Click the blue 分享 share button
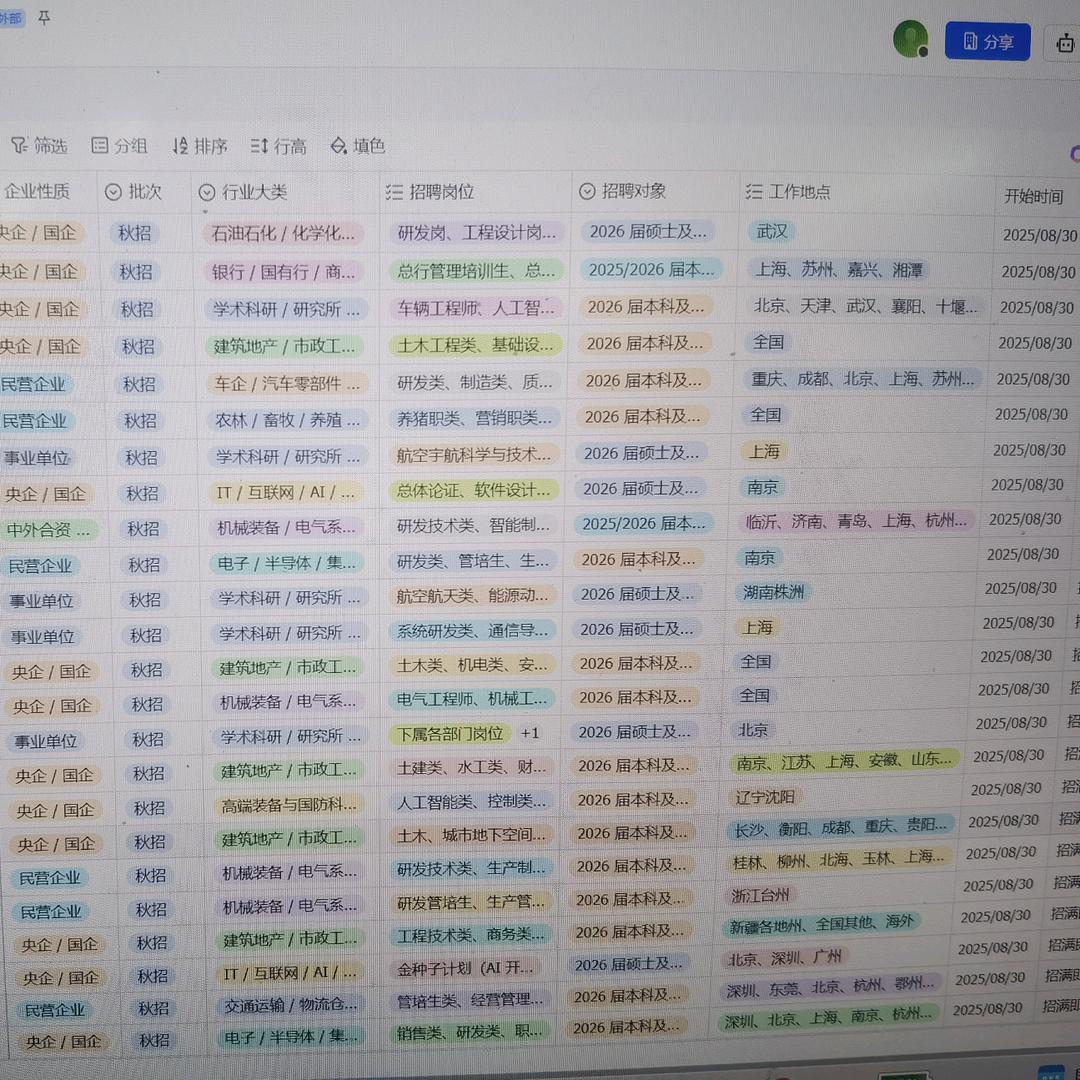The height and width of the screenshot is (1080, 1080). pos(987,41)
